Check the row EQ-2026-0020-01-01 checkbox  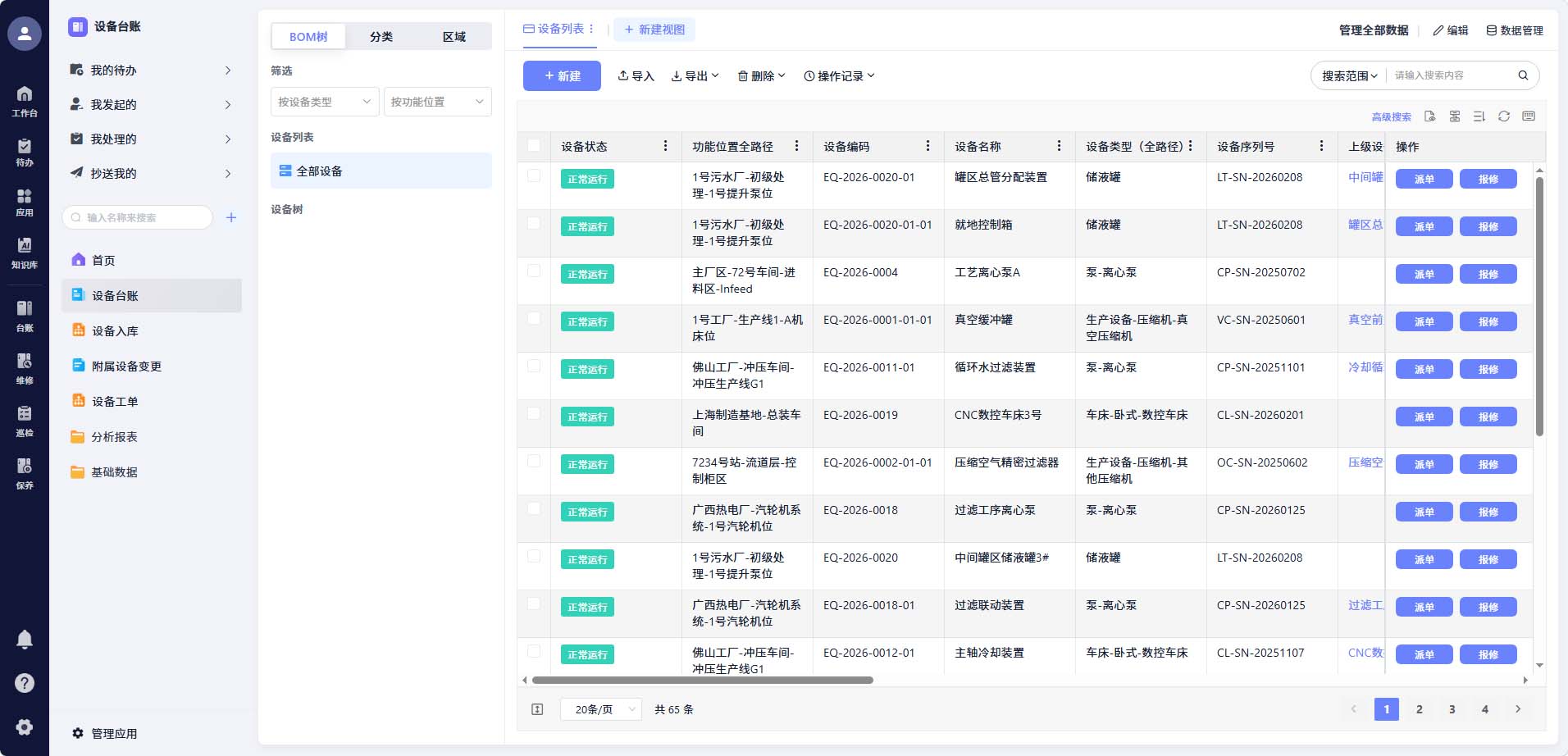click(534, 223)
